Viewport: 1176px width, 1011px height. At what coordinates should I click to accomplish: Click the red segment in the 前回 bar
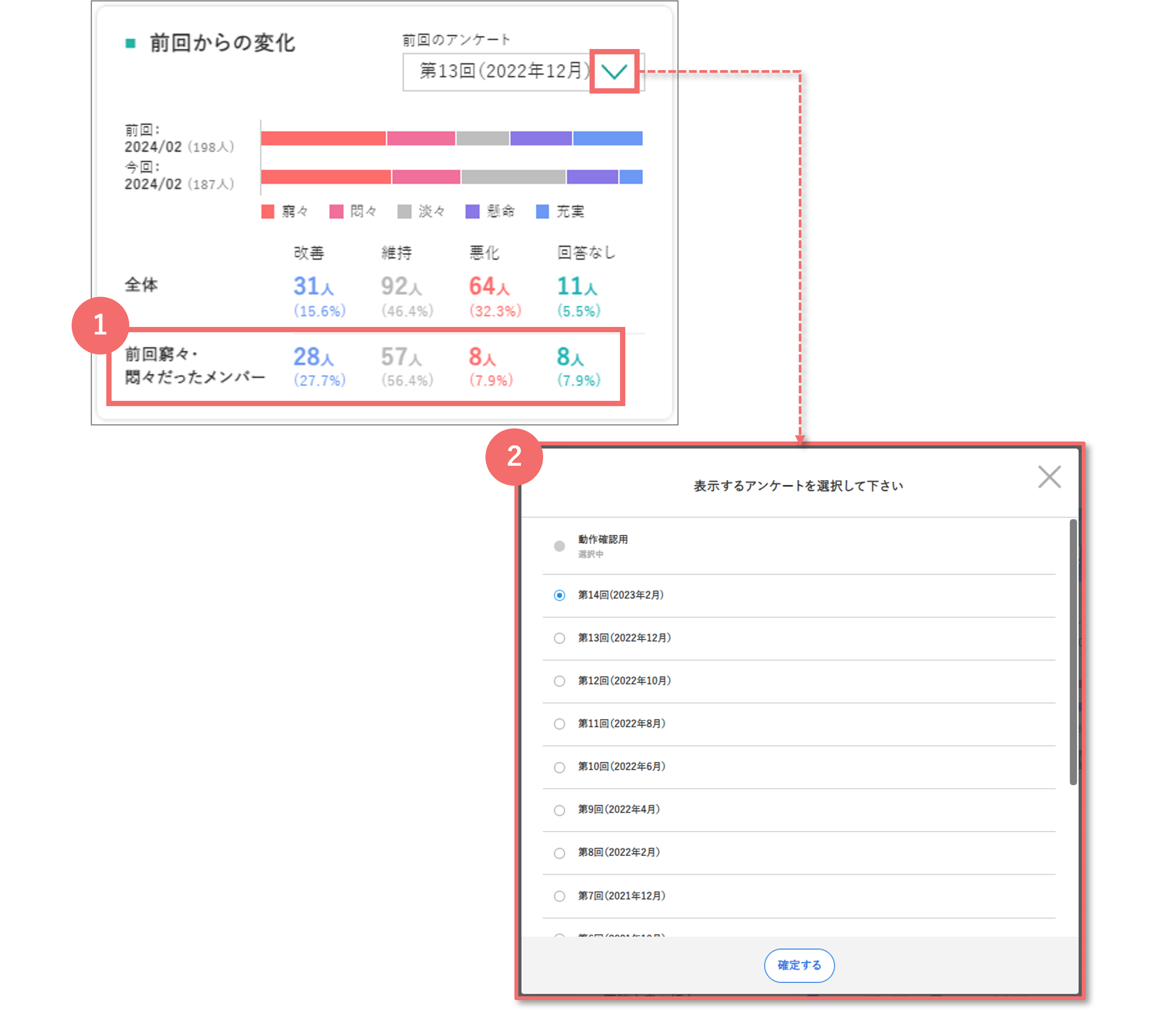tap(323, 138)
